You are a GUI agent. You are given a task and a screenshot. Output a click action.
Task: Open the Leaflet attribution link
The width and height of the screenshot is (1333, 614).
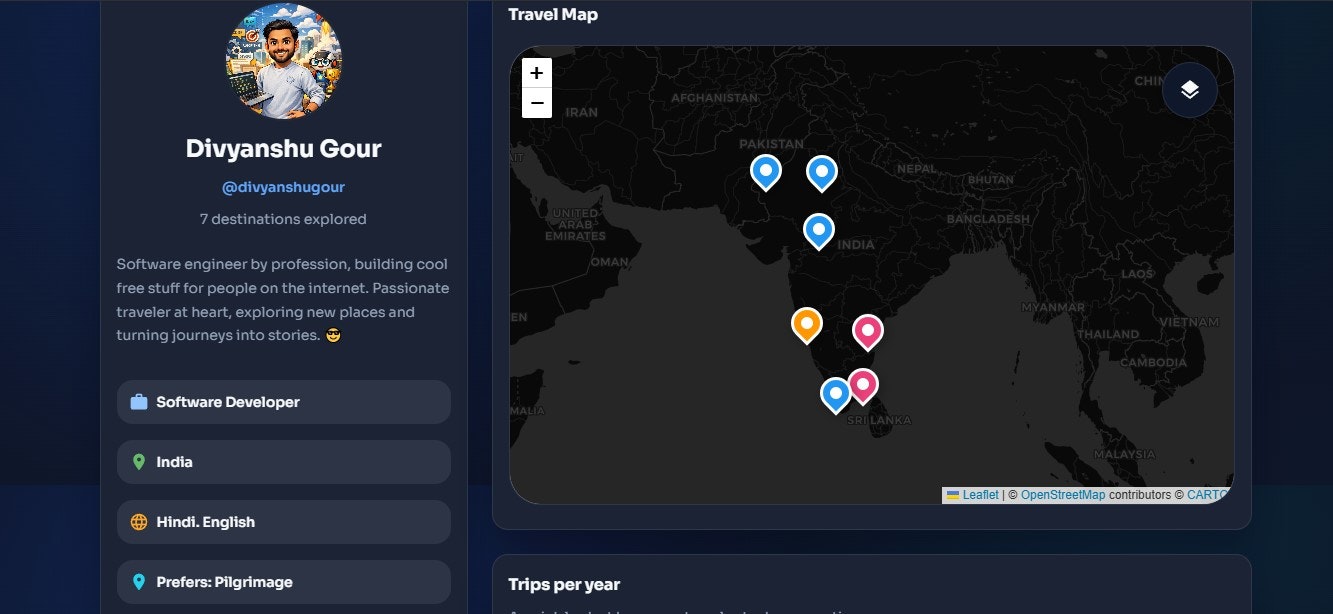coord(979,494)
